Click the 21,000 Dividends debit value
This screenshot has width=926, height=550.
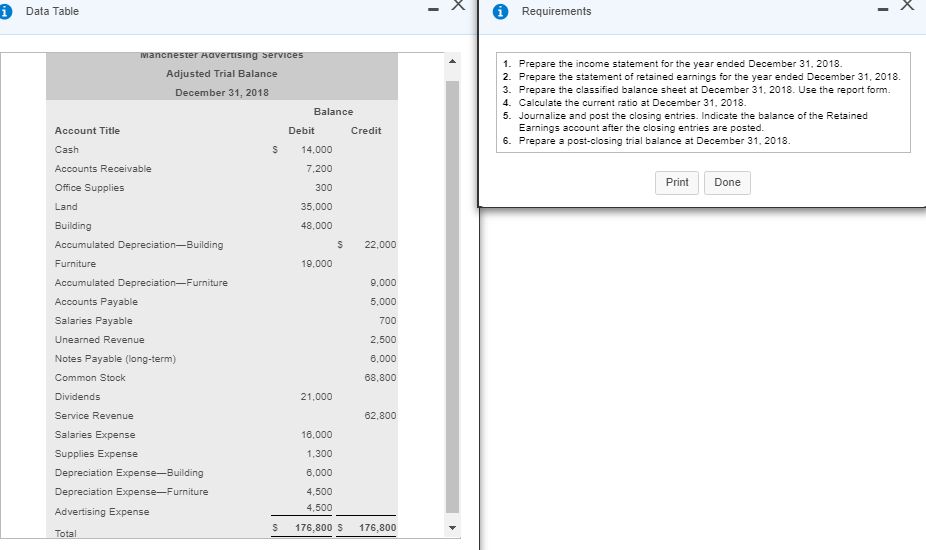(x=317, y=396)
